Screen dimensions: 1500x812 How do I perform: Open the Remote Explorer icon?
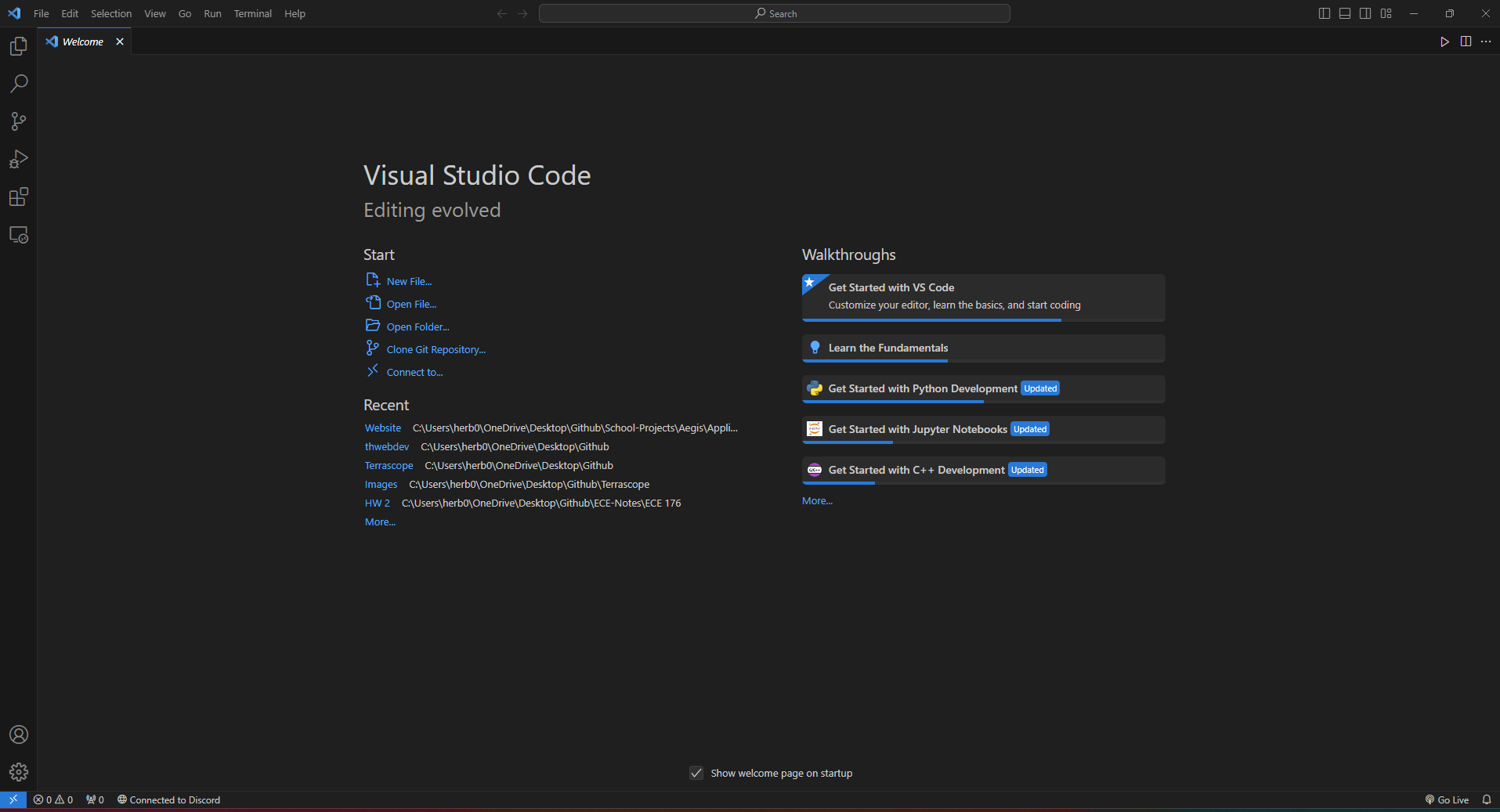(x=18, y=234)
